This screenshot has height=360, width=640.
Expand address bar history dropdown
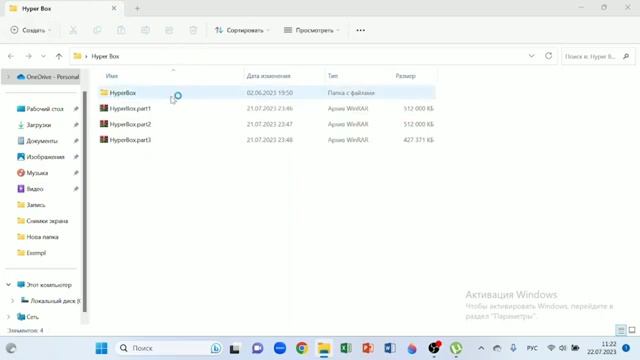point(531,56)
